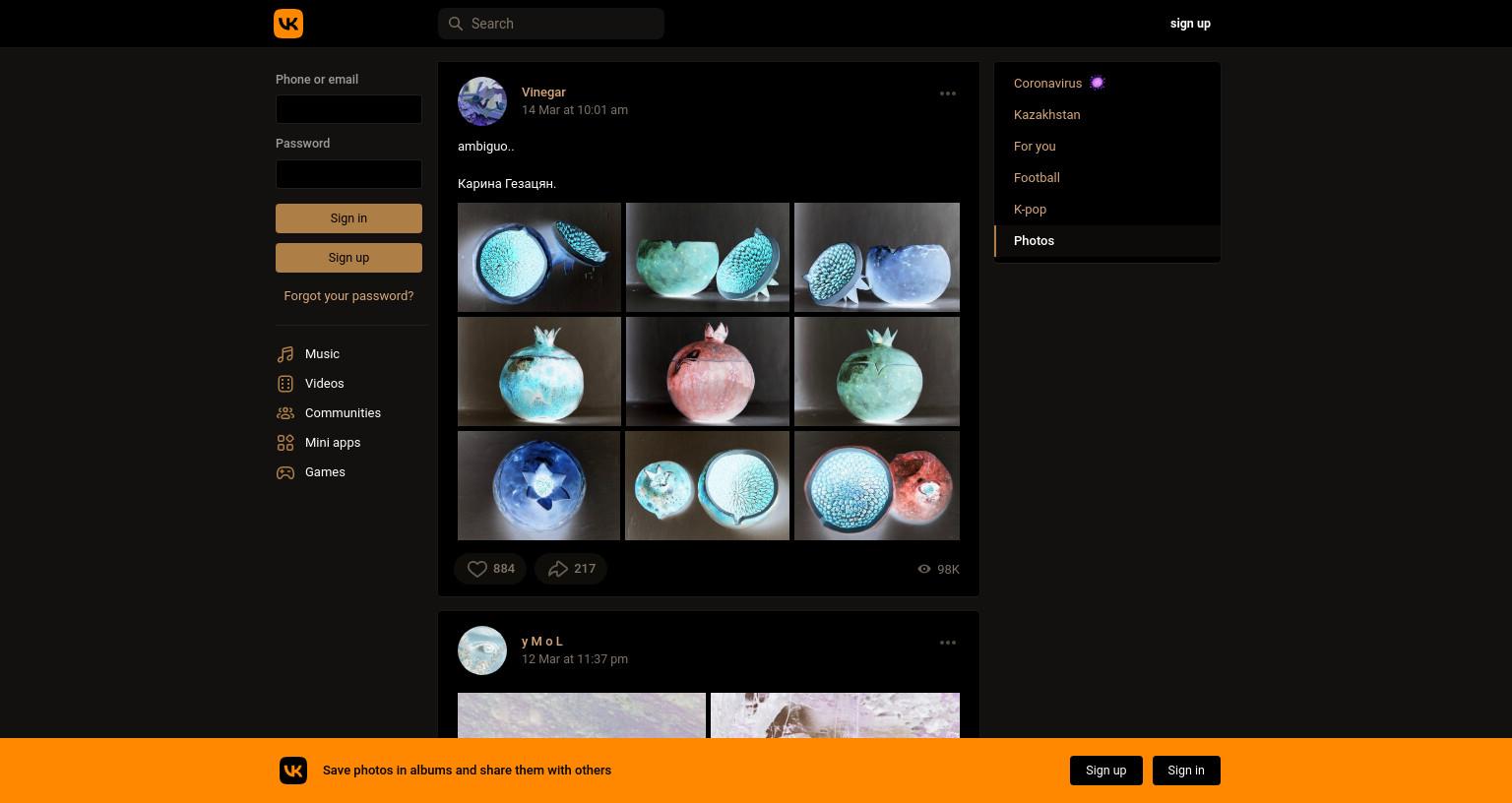Open the Coronavirus feed tab
Viewport: 1512px width, 803px height.
pos(1107,84)
